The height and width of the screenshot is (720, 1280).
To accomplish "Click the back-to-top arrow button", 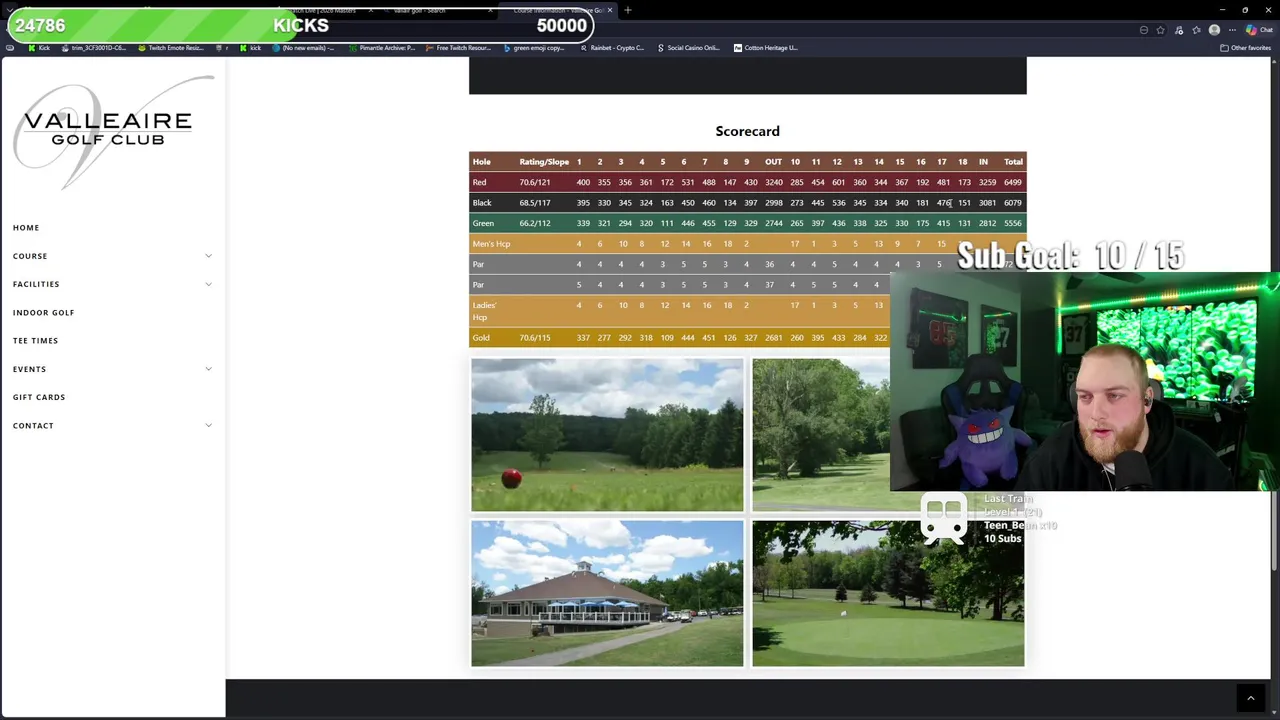I will (x=1250, y=698).
